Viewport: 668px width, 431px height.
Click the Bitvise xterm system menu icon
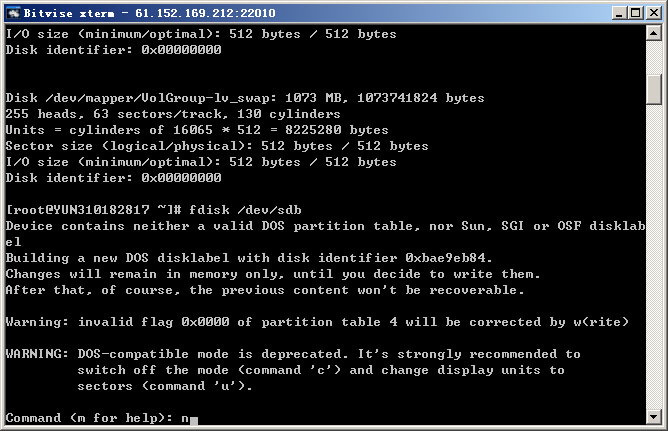coord(13,11)
